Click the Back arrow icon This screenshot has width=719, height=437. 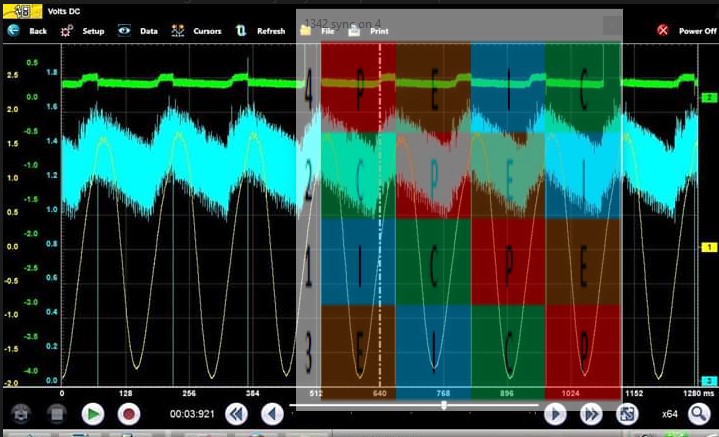pos(14,31)
